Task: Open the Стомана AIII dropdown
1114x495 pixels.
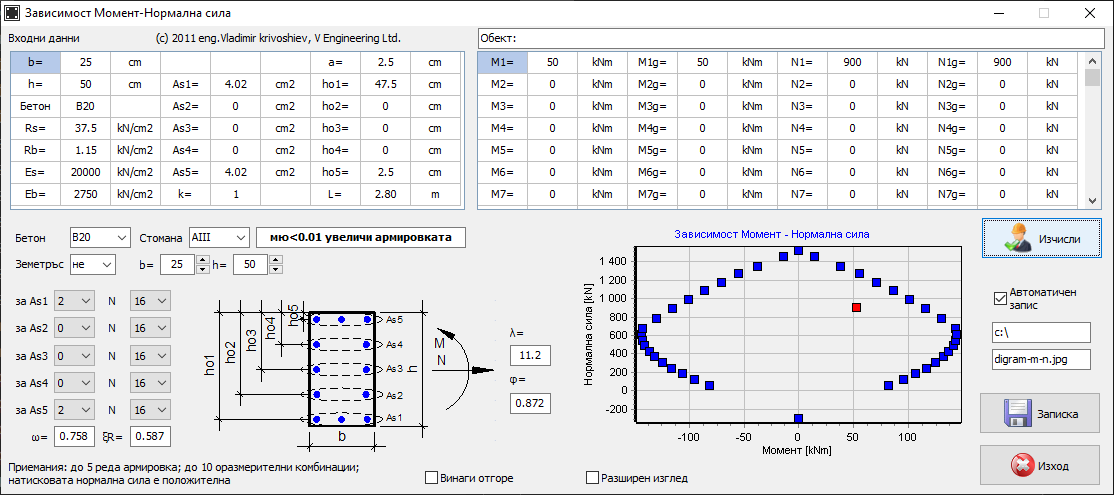Action: point(217,238)
